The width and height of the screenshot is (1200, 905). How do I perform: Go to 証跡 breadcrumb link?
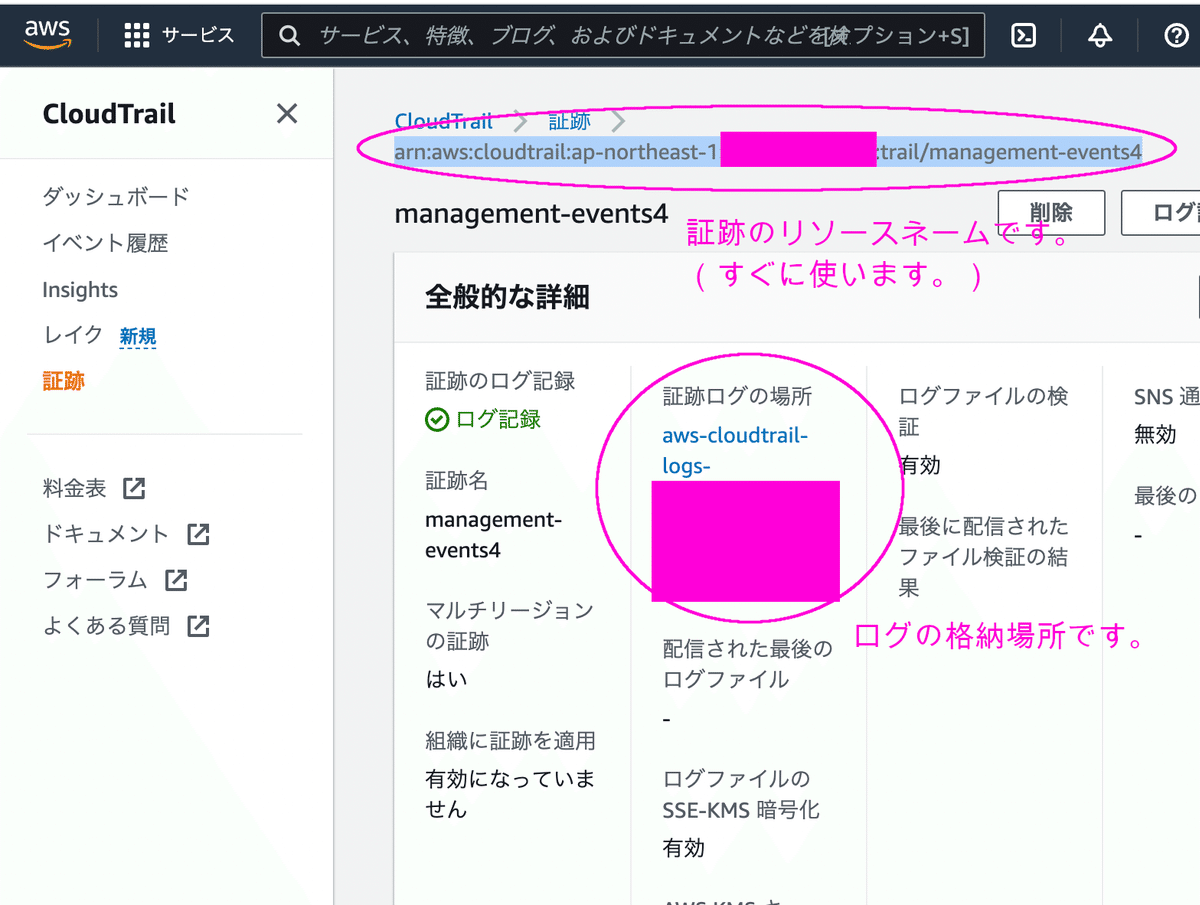click(x=570, y=121)
